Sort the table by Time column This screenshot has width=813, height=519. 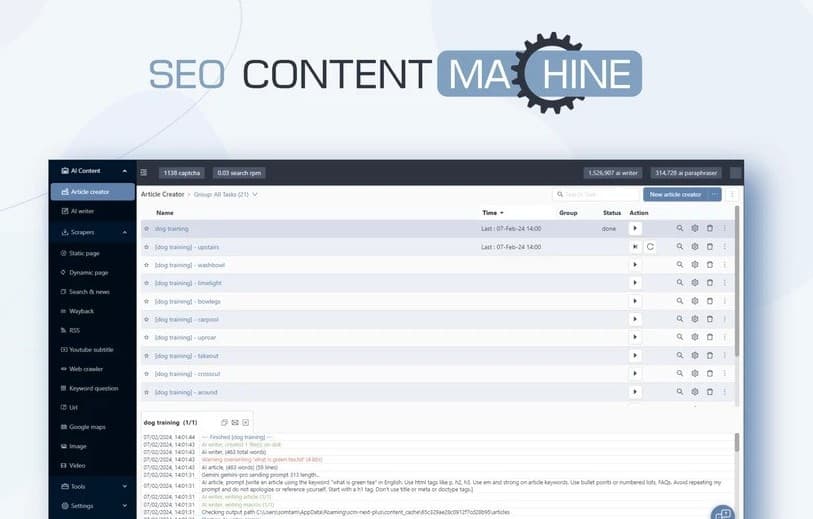(493, 213)
